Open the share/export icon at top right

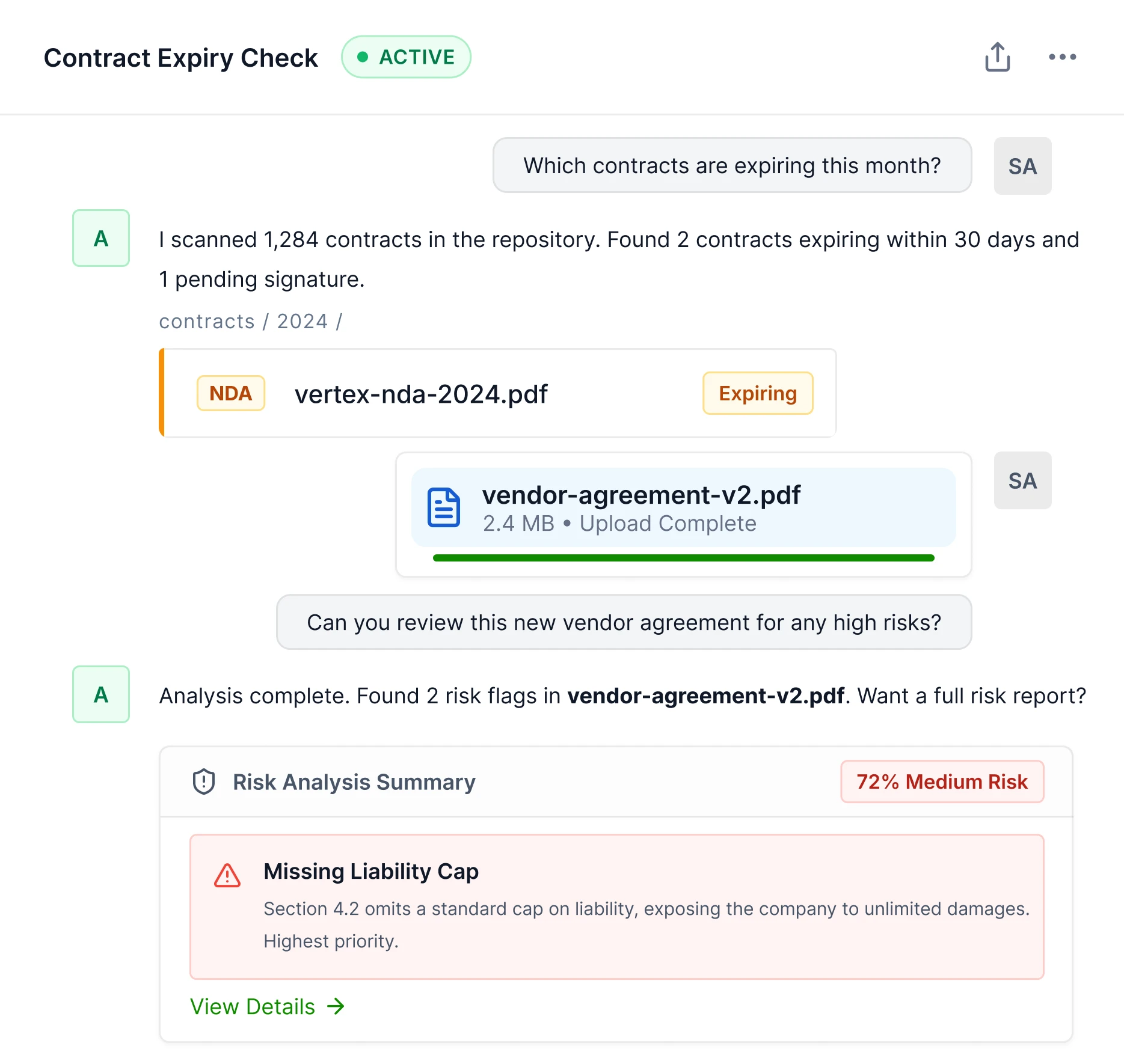pyautogui.click(x=998, y=57)
